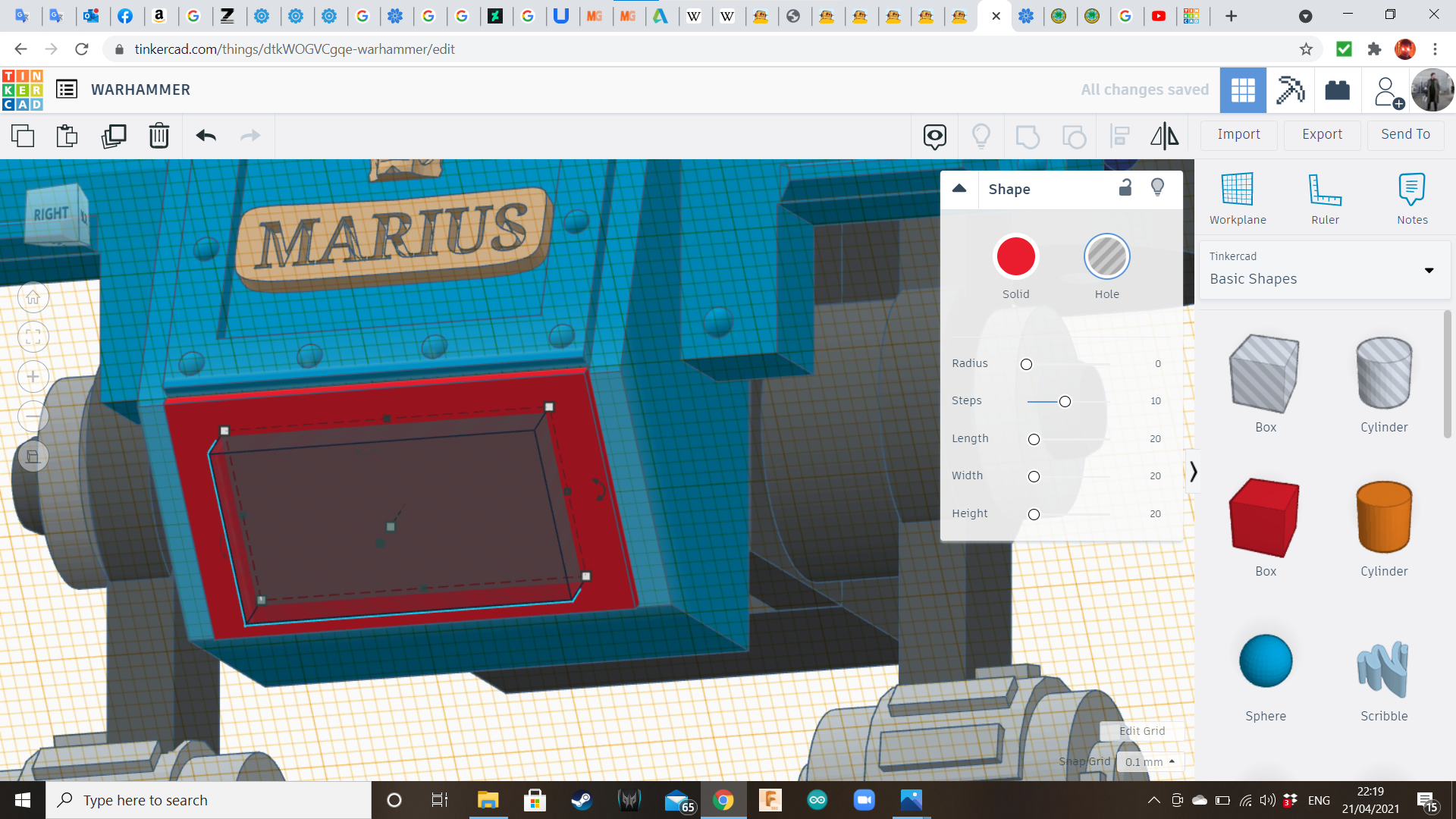Set shape to Hole
This screenshot has width=1456, height=819.
click(1106, 257)
